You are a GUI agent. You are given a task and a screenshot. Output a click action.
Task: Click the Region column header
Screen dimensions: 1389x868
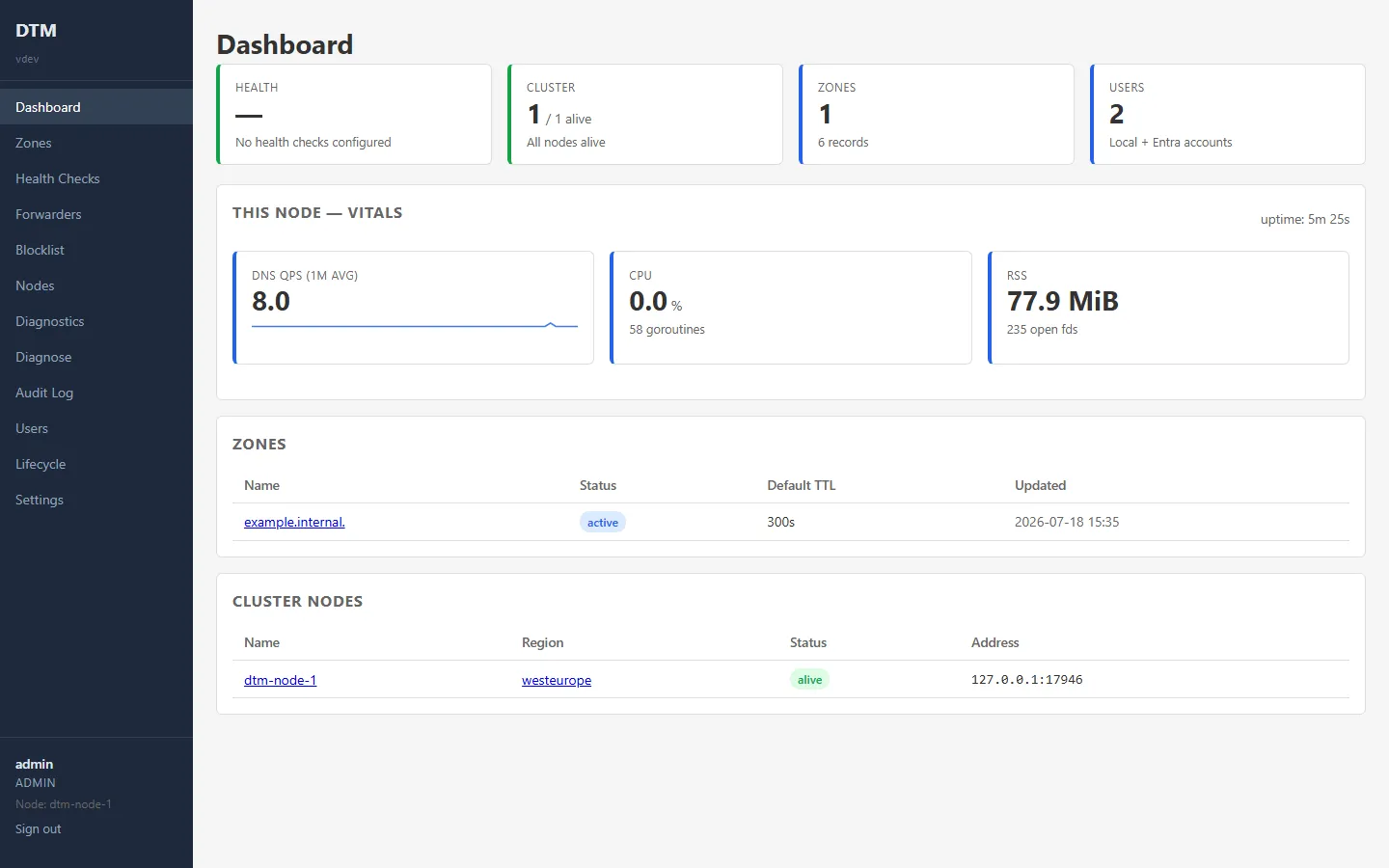(543, 642)
